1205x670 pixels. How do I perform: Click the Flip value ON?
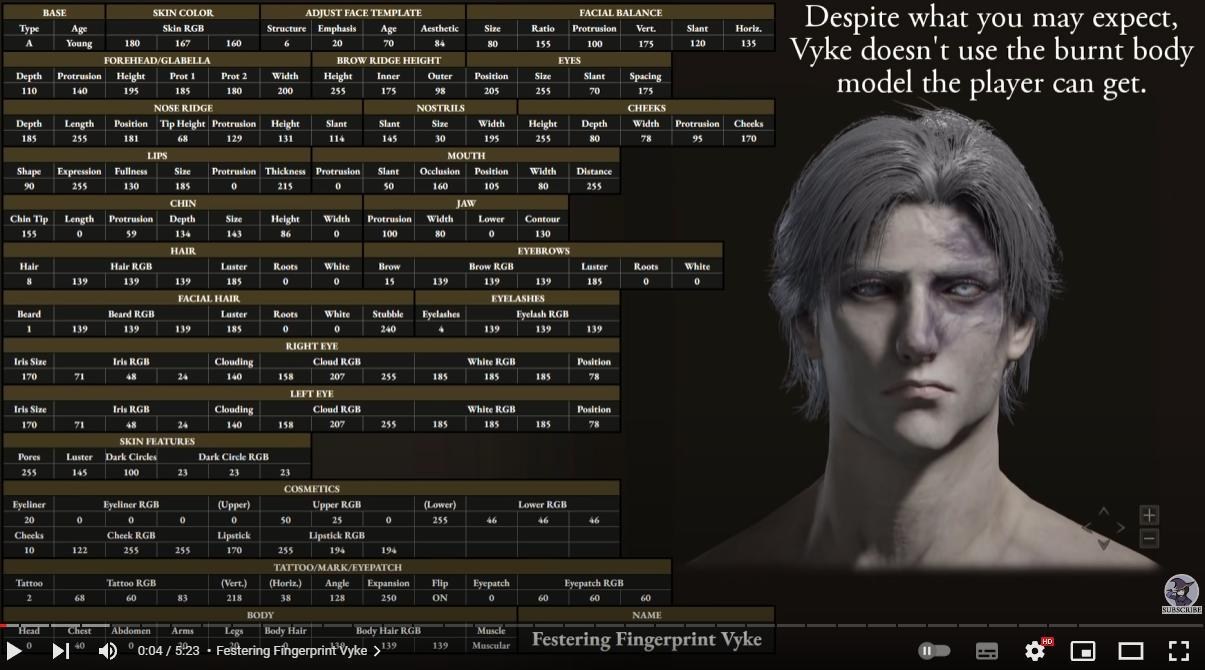coord(440,598)
